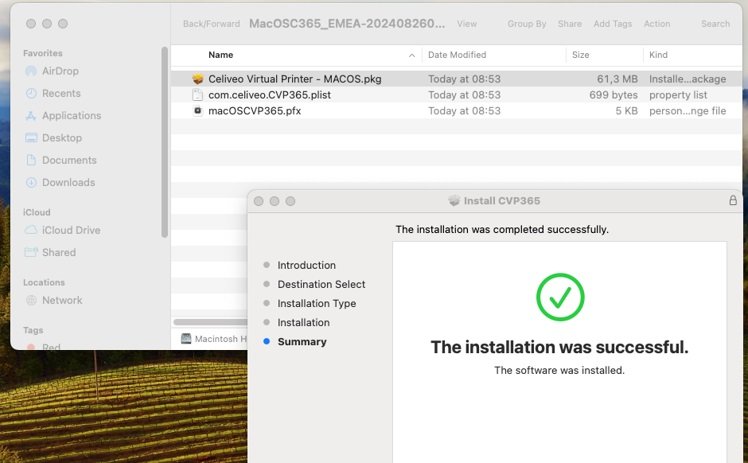Click the 5 KB size cell

coord(626,111)
